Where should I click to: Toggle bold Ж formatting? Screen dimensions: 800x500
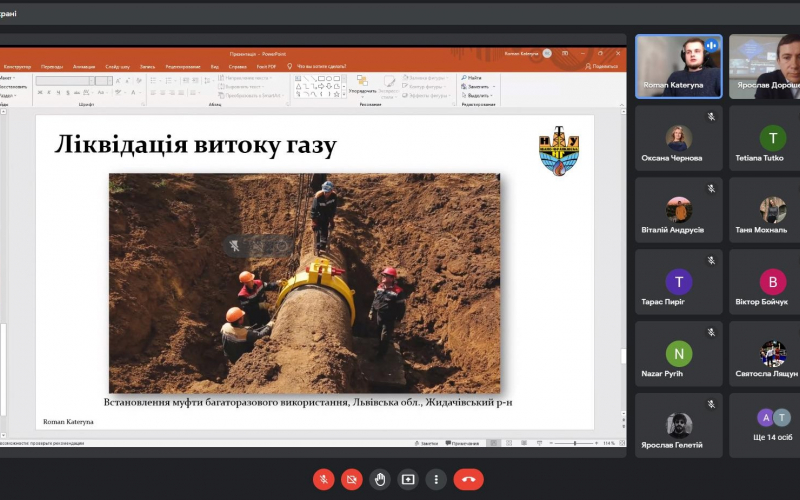click(x=40, y=92)
